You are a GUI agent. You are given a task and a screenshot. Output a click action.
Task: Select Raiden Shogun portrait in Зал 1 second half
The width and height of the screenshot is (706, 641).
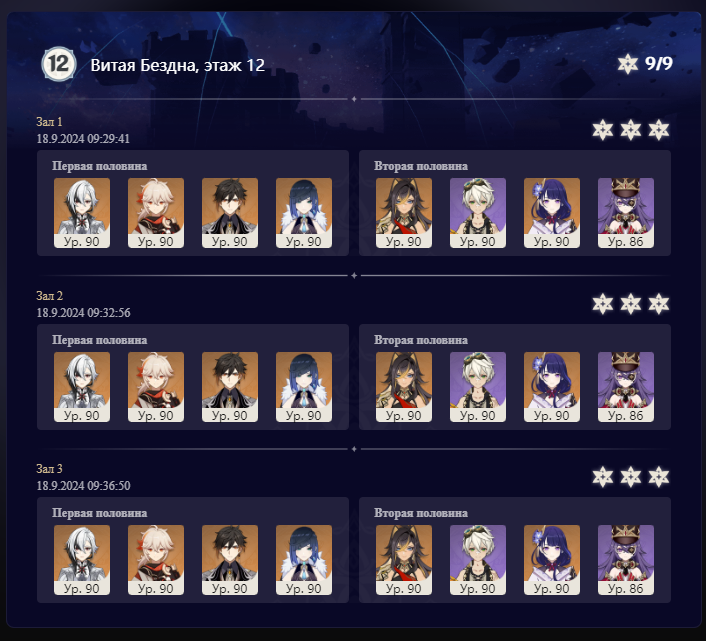[552, 213]
